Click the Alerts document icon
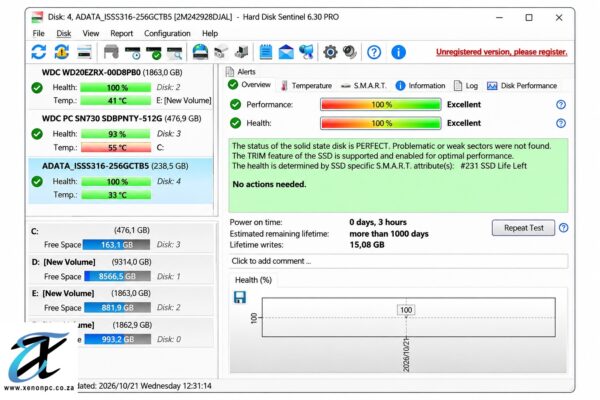The height and width of the screenshot is (400, 600). (230, 72)
